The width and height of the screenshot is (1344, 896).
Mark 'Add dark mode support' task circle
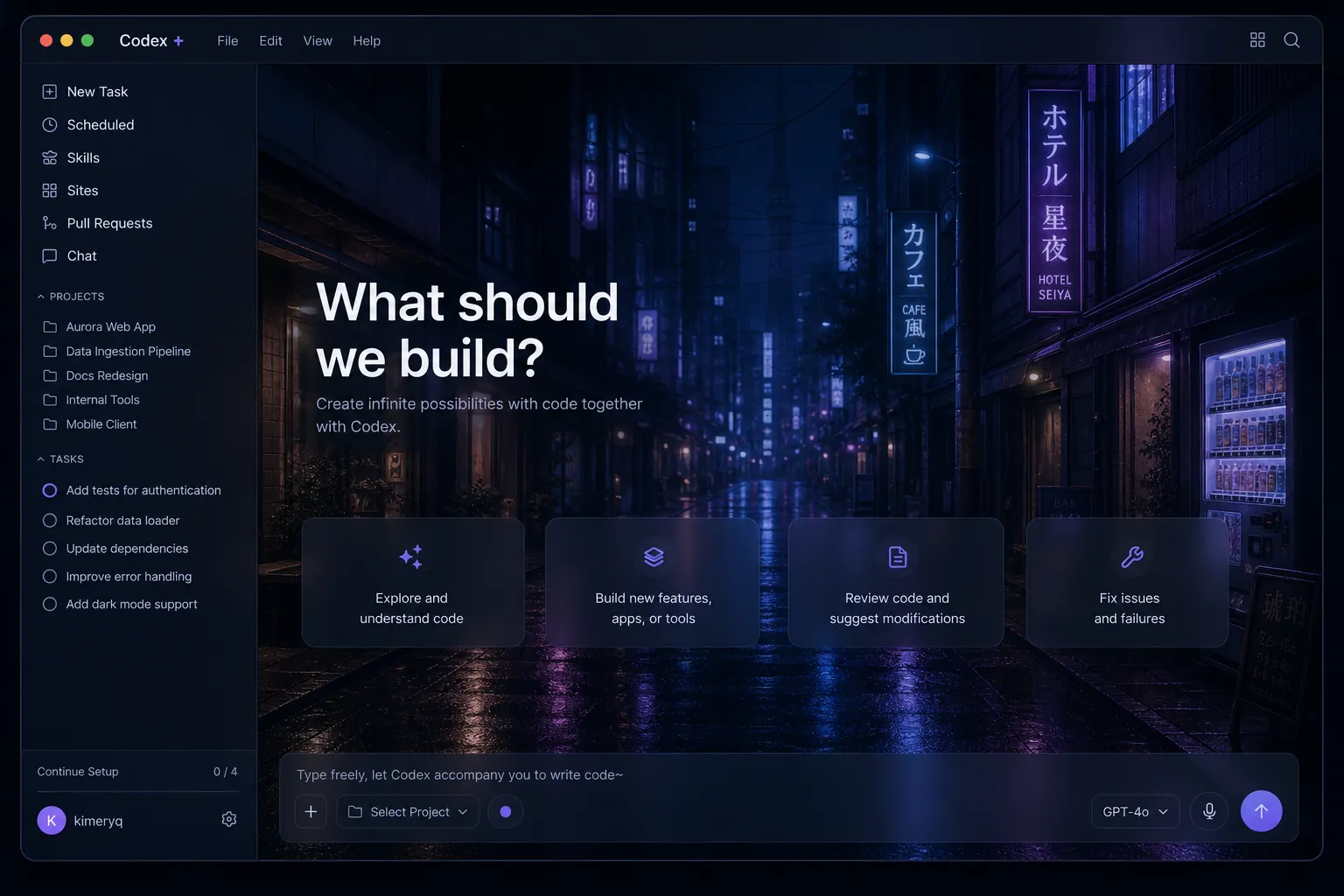[x=50, y=605]
